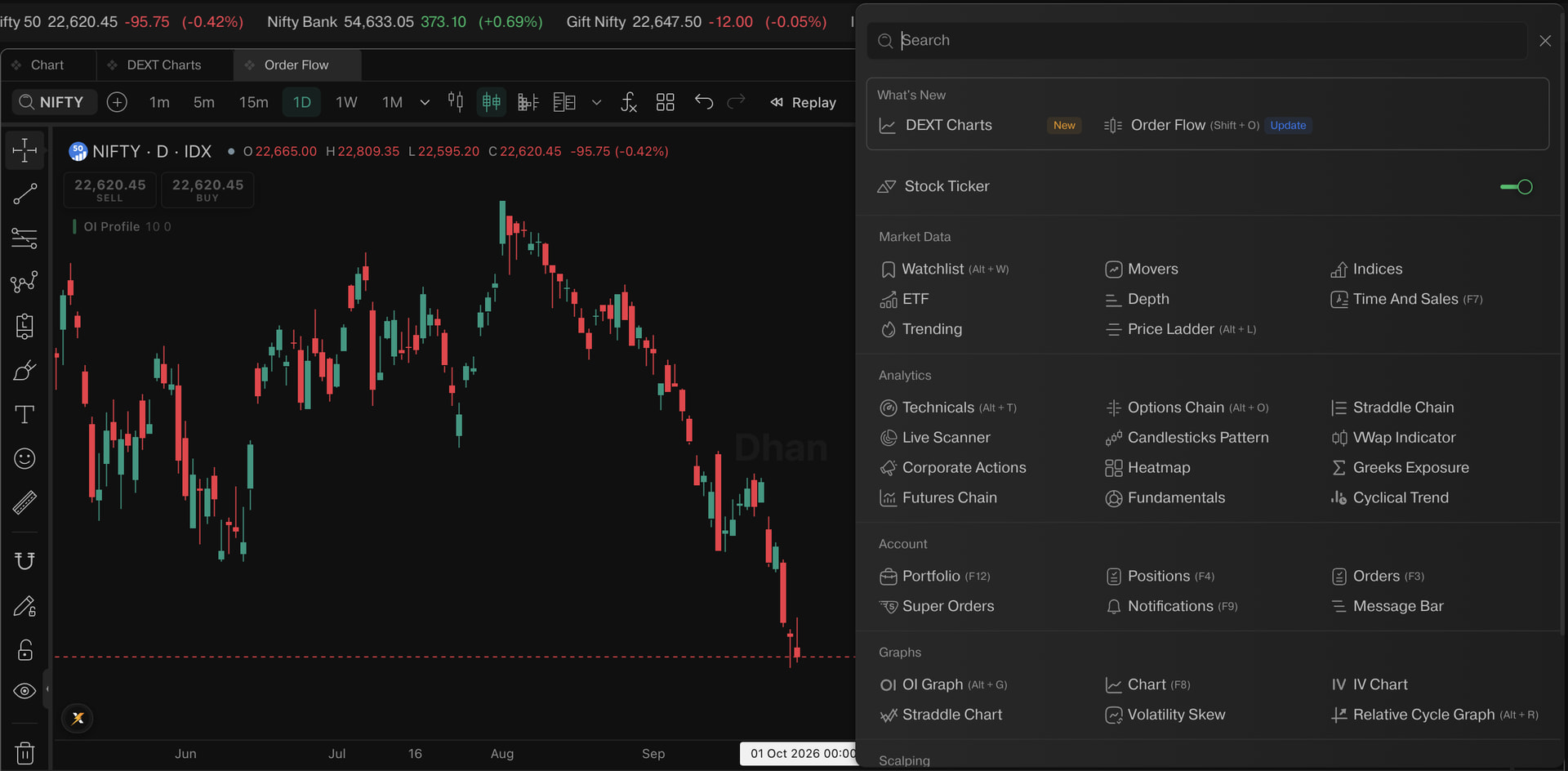Viewport: 1568px width, 771px height.
Task: Expand the chart type dropdown arrow
Action: pos(596,102)
